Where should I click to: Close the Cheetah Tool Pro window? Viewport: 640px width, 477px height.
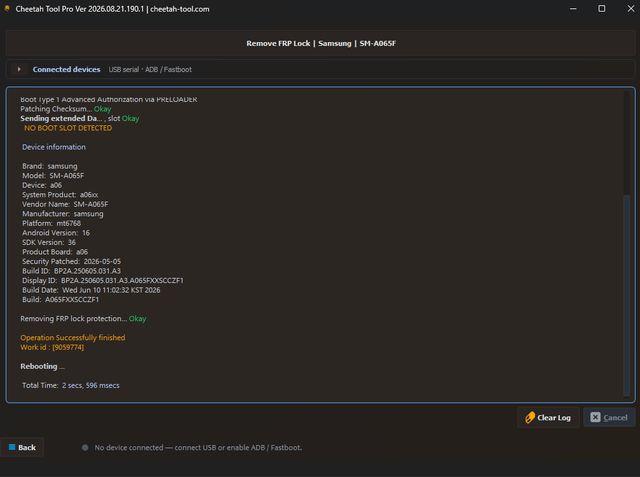[x=631, y=9]
